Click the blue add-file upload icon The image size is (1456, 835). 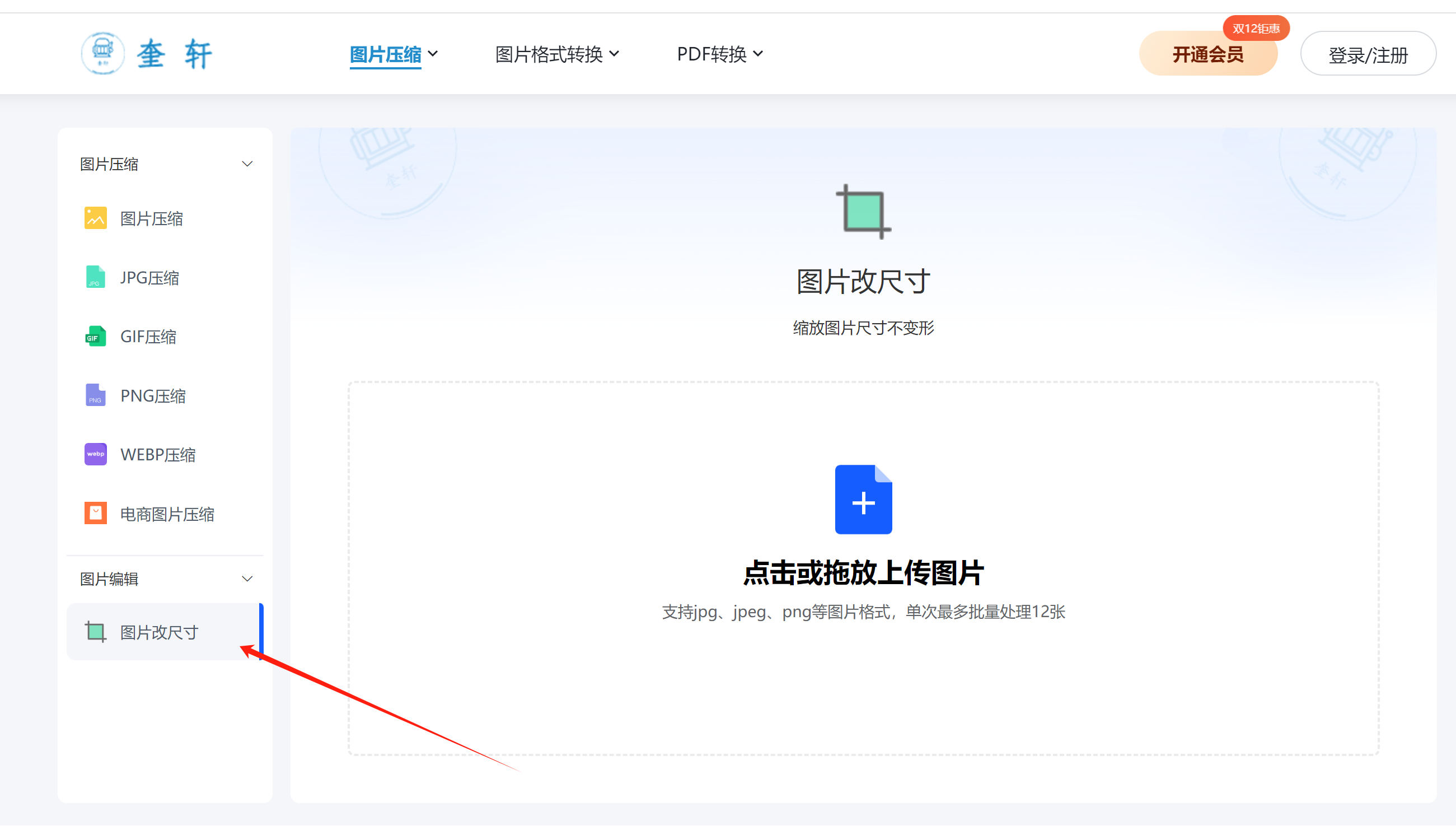click(863, 500)
